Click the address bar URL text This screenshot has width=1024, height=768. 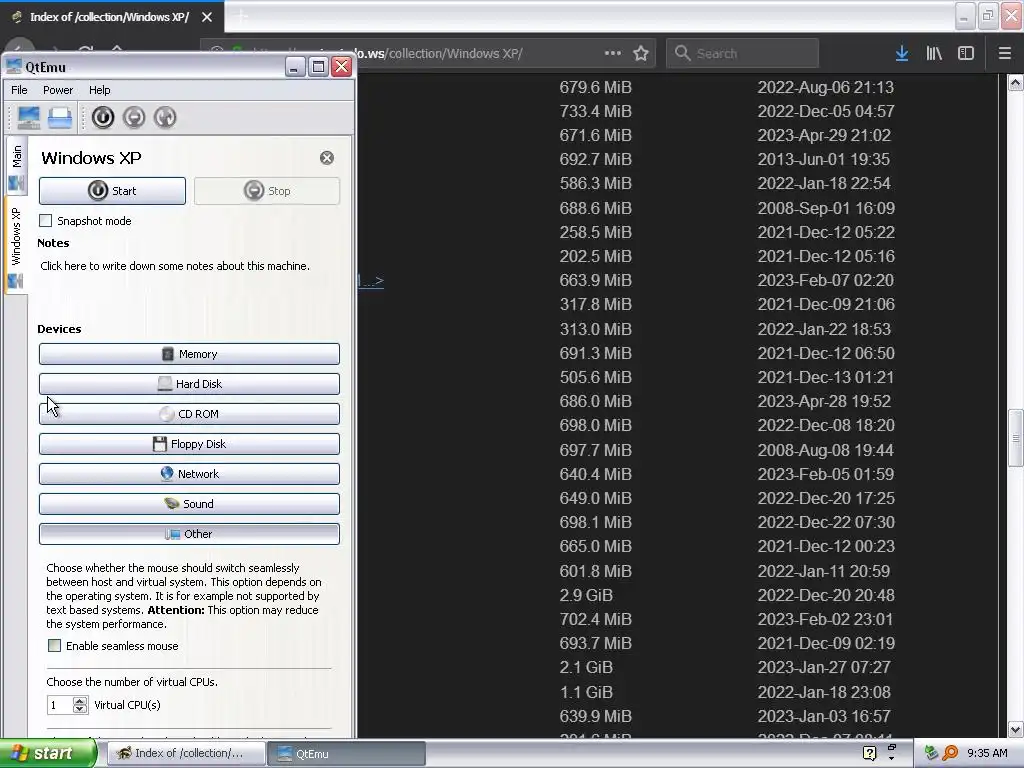pos(439,54)
